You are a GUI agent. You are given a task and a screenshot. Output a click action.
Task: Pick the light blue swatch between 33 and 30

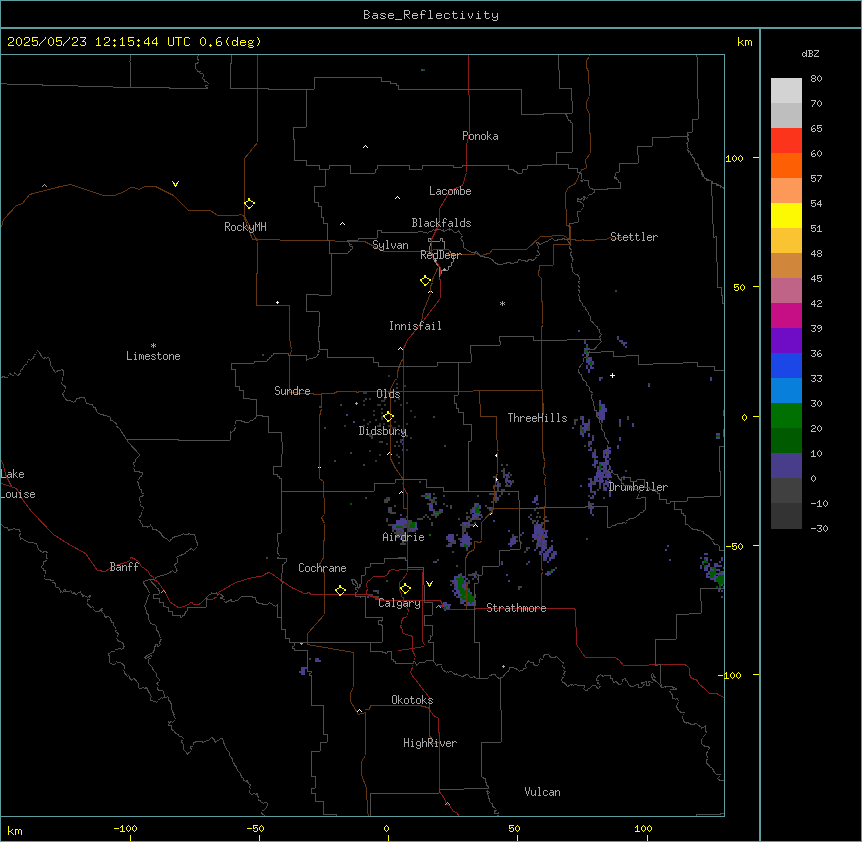[x=786, y=391]
